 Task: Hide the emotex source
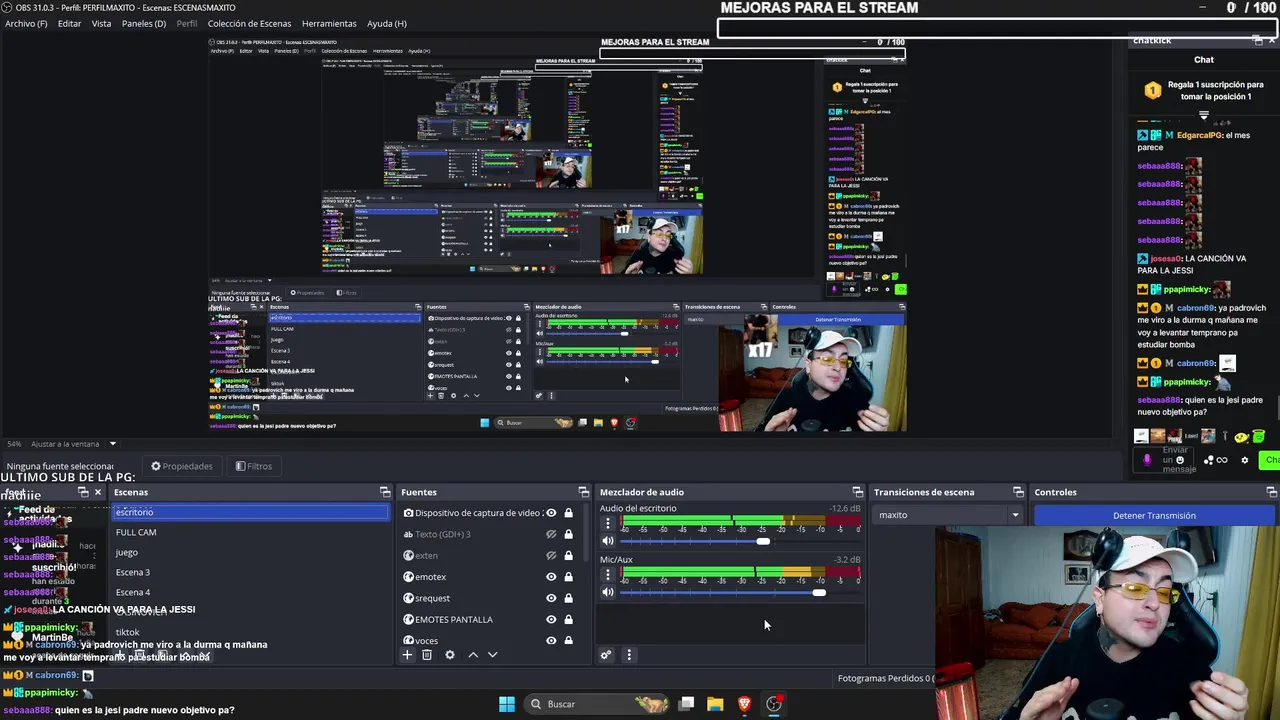coord(551,577)
